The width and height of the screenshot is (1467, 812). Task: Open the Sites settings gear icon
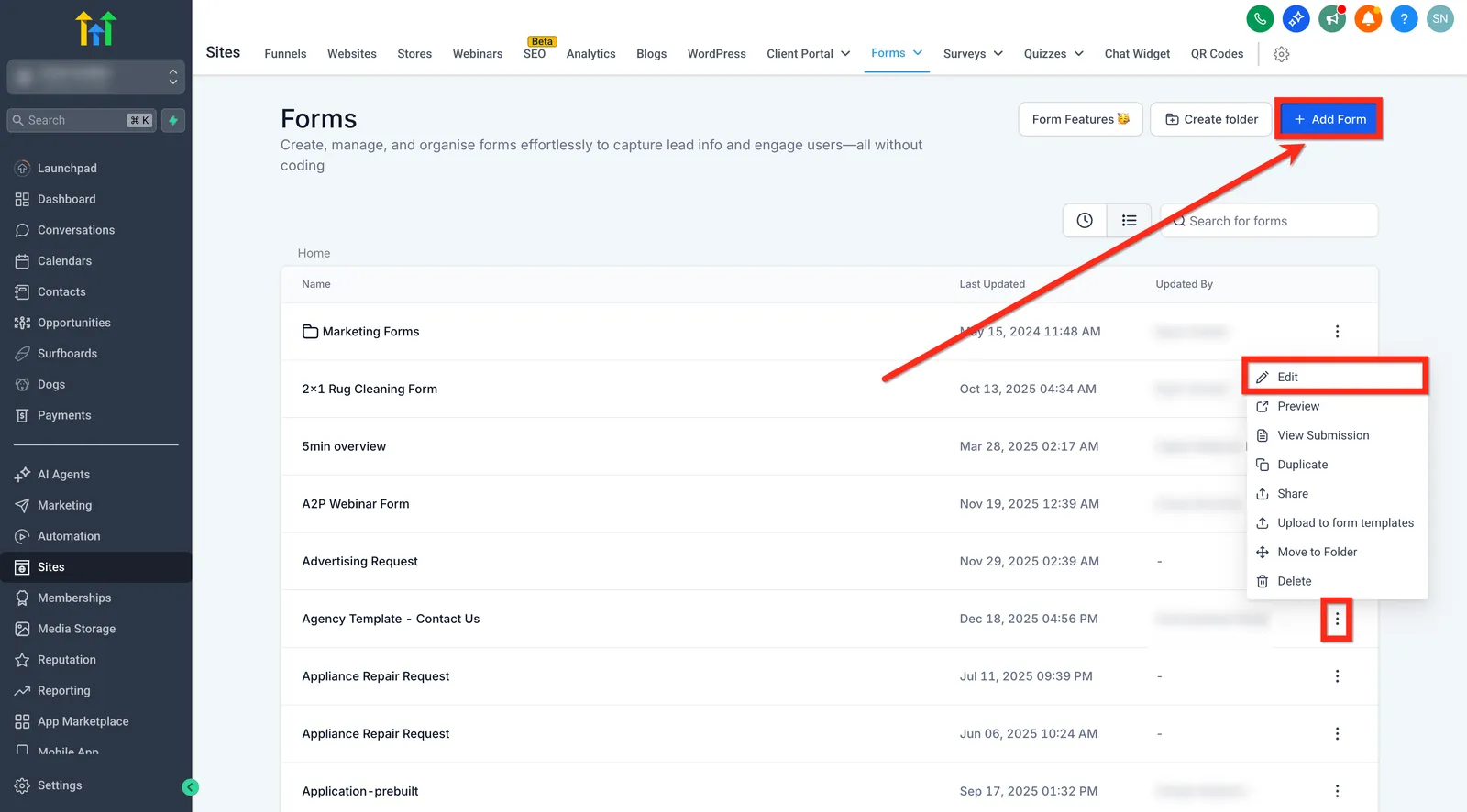[x=1282, y=54]
